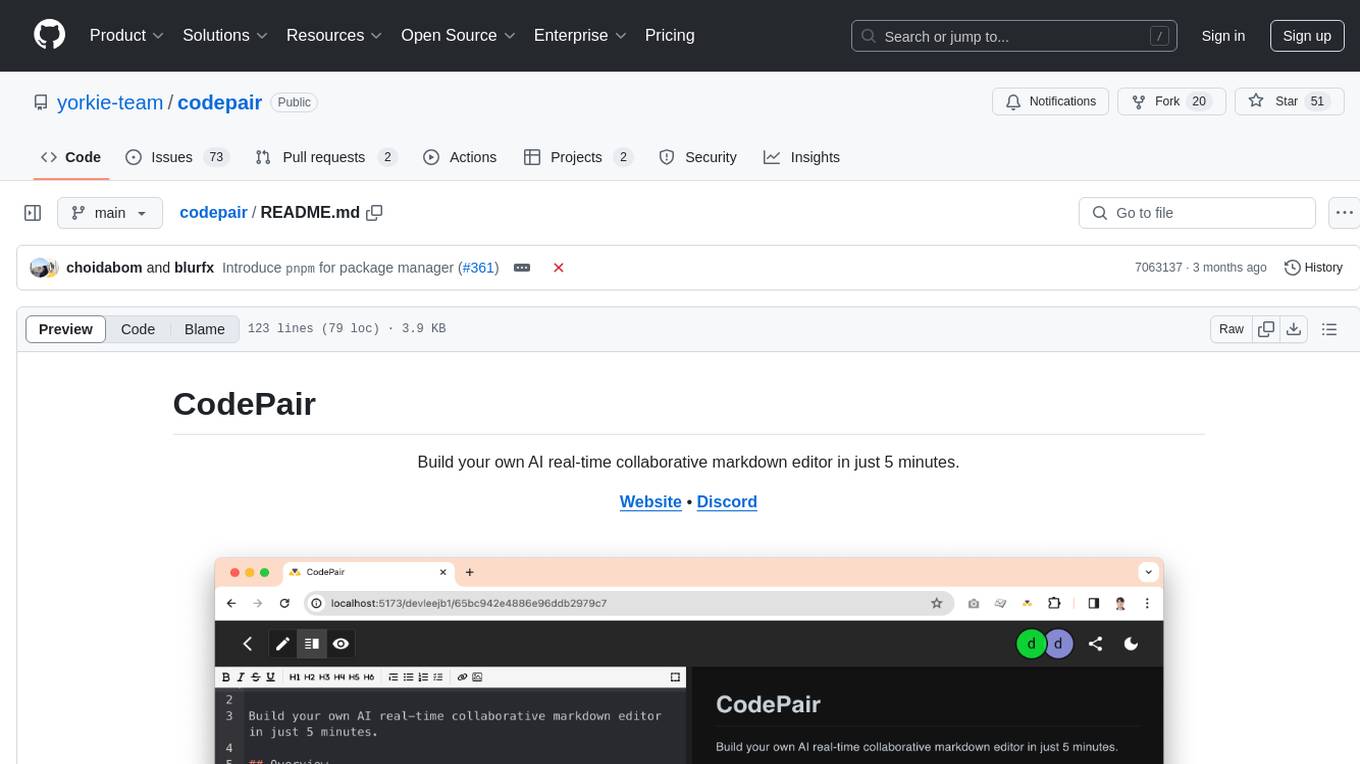The height and width of the screenshot is (764, 1360).
Task: Open choidabom's profile link
Action: pos(104,267)
